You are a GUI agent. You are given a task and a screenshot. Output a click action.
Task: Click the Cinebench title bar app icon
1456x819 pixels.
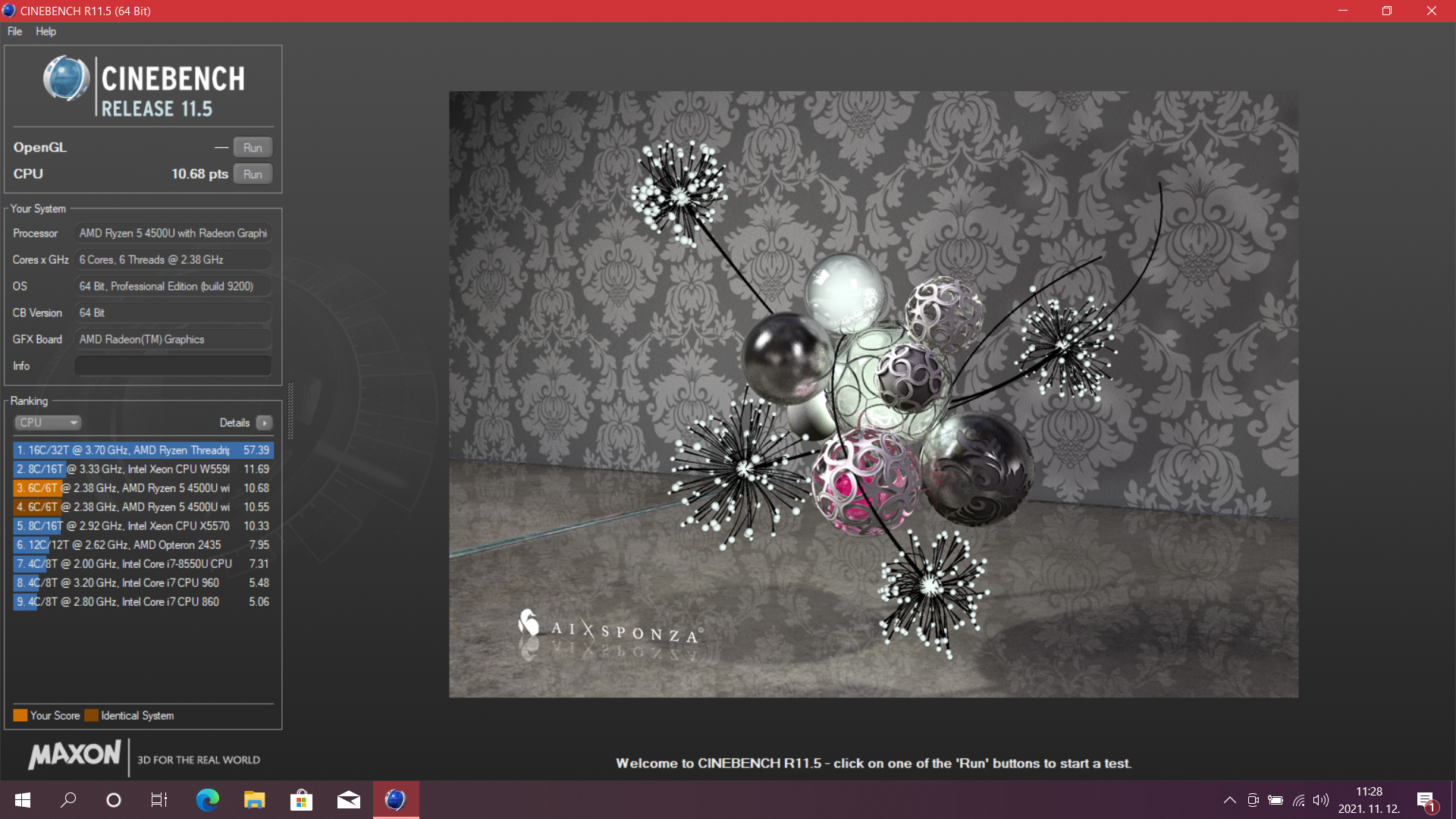pyautogui.click(x=9, y=11)
